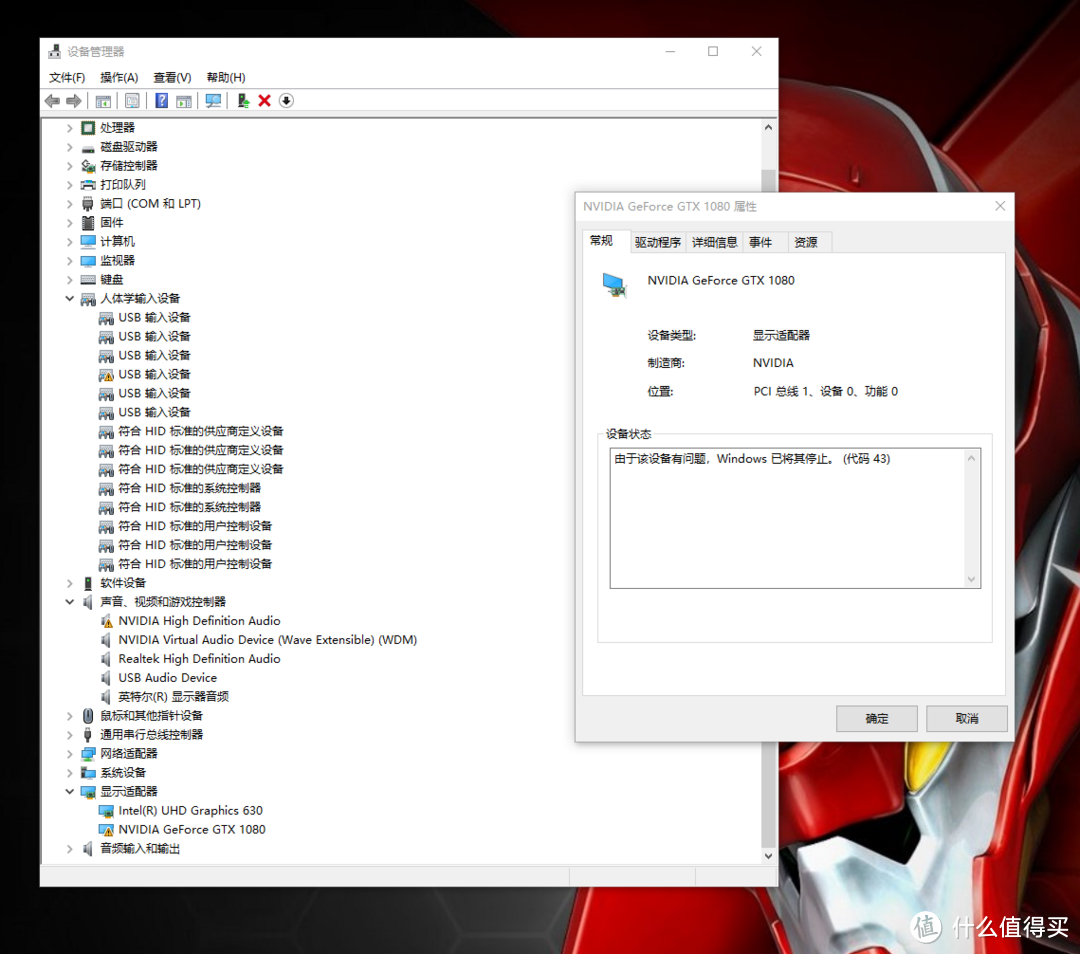The width and height of the screenshot is (1080, 954).
Task: Select NVIDIA GeForce GTX 1080 warning device
Action: pos(191,829)
